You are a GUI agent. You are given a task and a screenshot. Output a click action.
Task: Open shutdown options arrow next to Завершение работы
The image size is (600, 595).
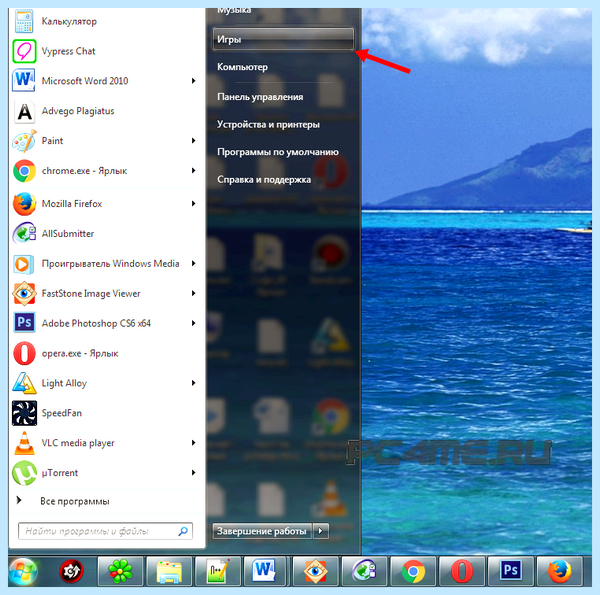click(321, 531)
